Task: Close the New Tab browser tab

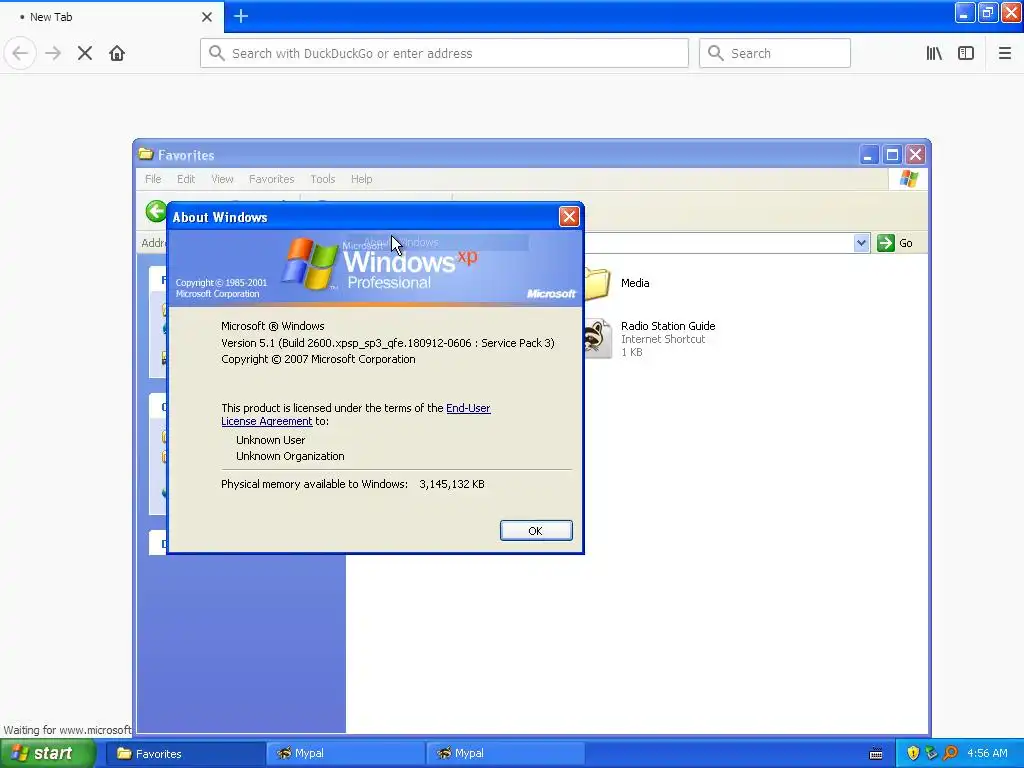Action: (206, 17)
